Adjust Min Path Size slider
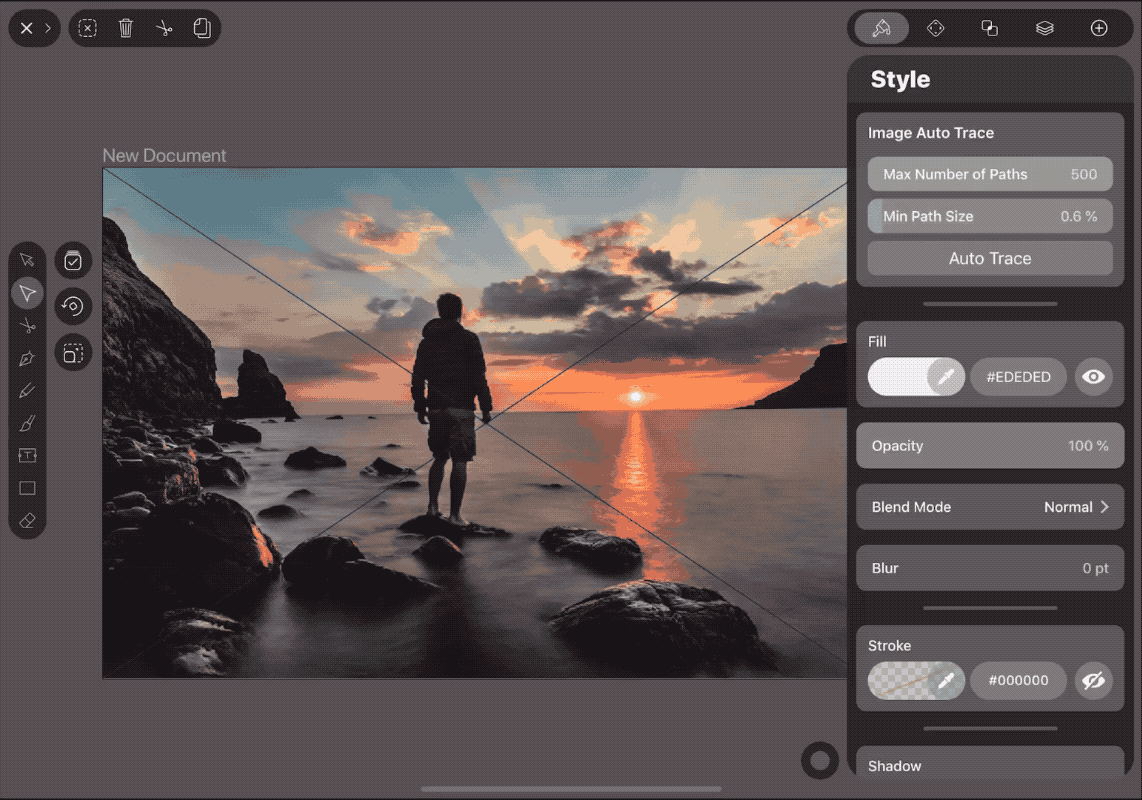The height and width of the screenshot is (800, 1142). coord(990,216)
